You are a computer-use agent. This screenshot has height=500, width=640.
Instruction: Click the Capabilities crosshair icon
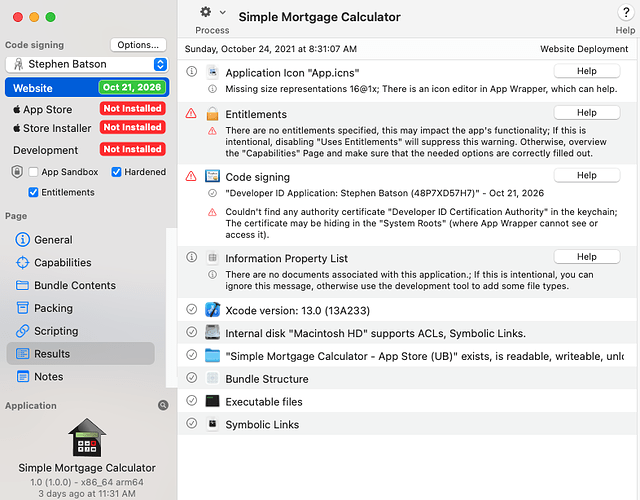click(22, 262)
